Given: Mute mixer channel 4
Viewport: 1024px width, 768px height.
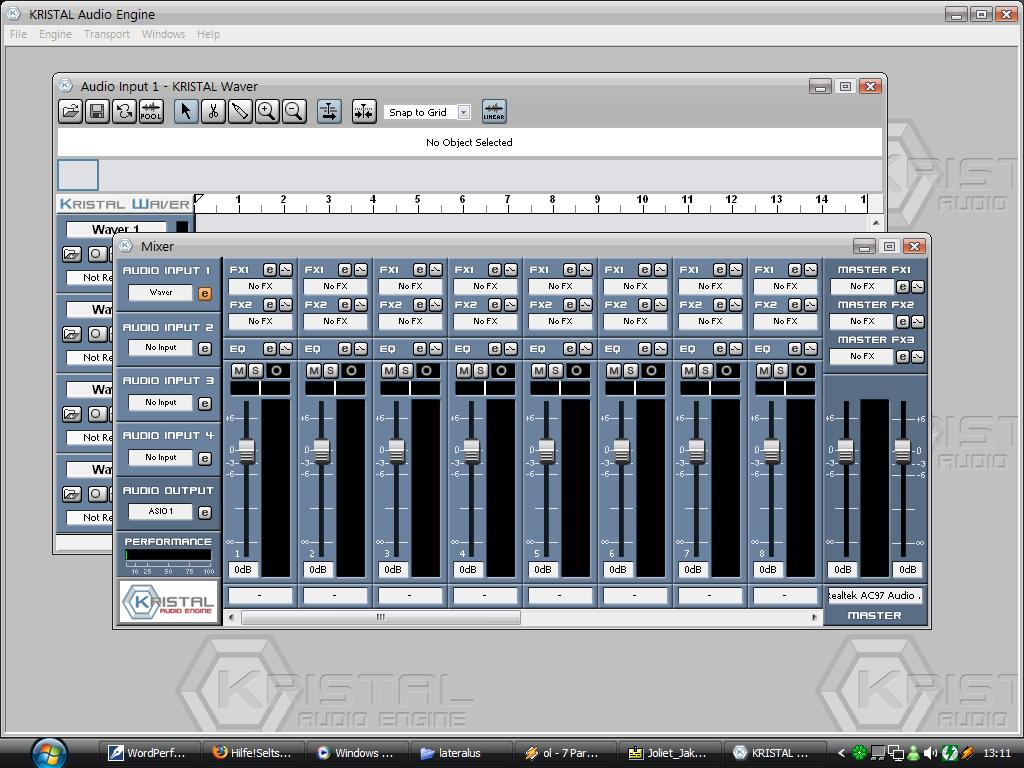Looking at the screenshot, I should pyautogui.click(x=464, y=371).
